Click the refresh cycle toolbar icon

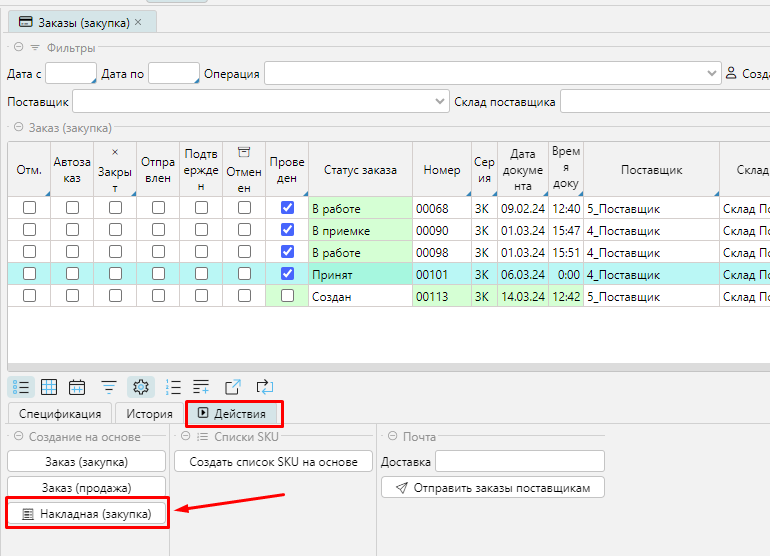pyautogui.click(x=264, y=387)
